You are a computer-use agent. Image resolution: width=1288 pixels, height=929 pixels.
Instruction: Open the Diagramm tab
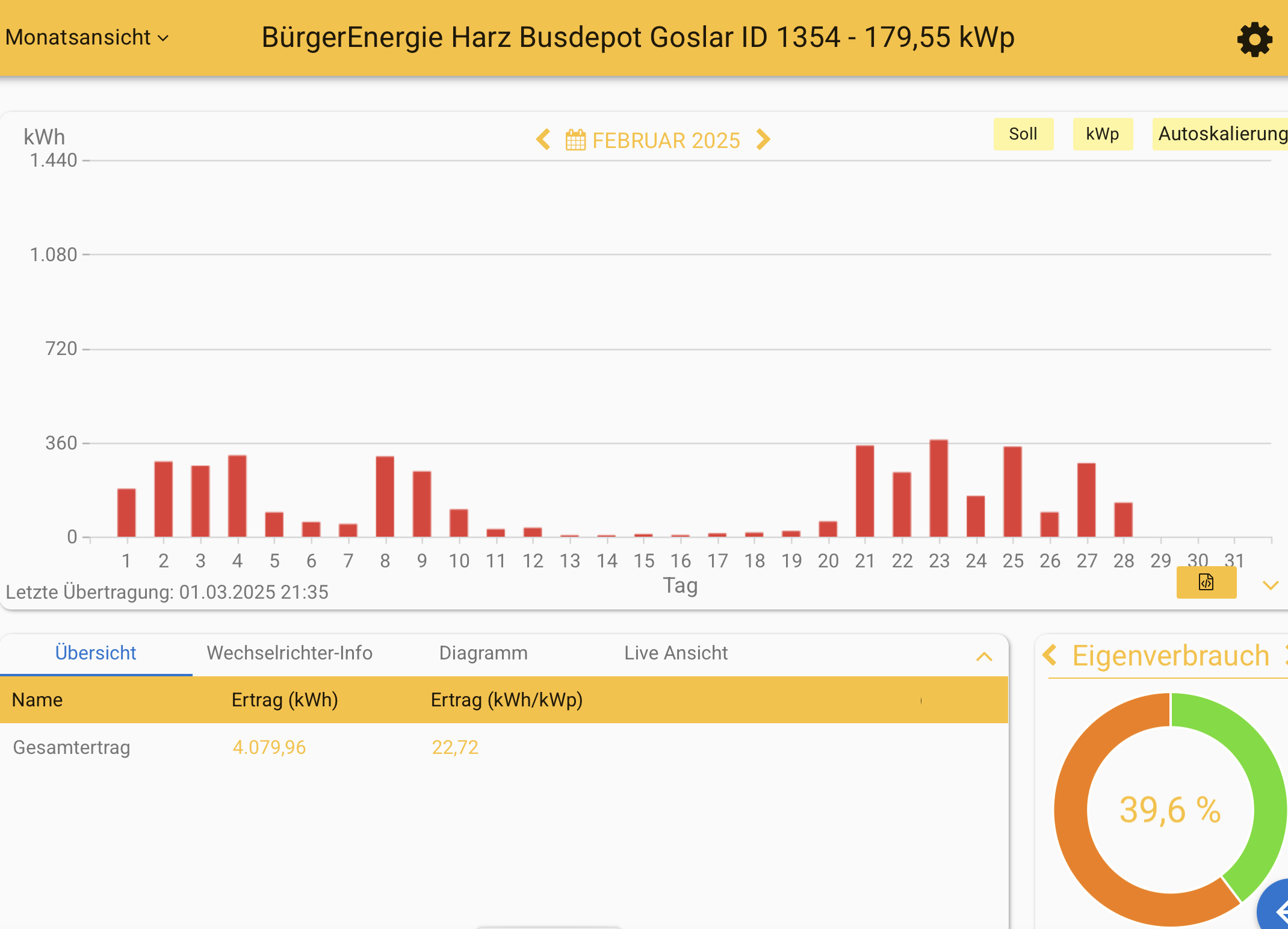point(483,653)
